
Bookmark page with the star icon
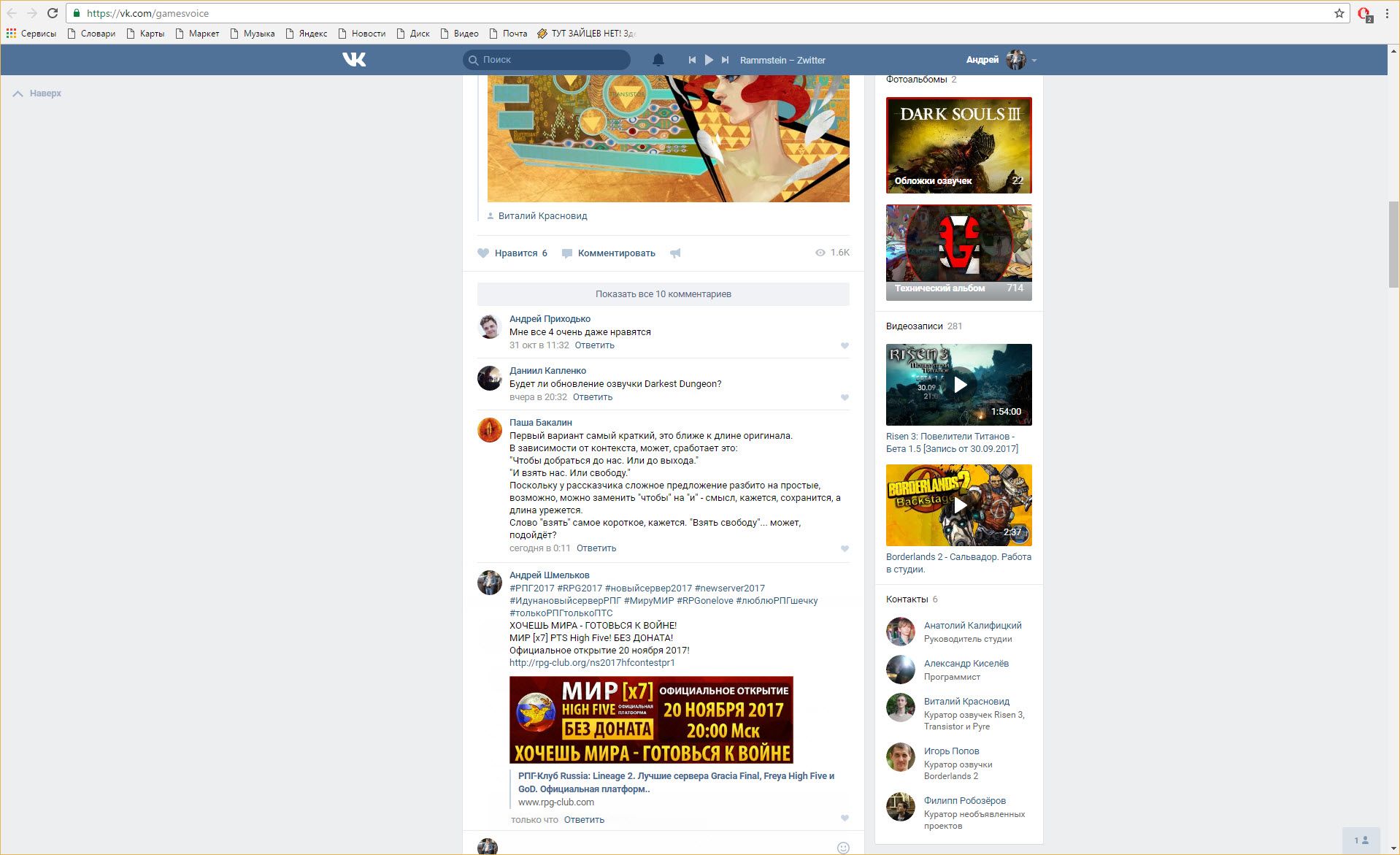click(x=1339, y=13)
